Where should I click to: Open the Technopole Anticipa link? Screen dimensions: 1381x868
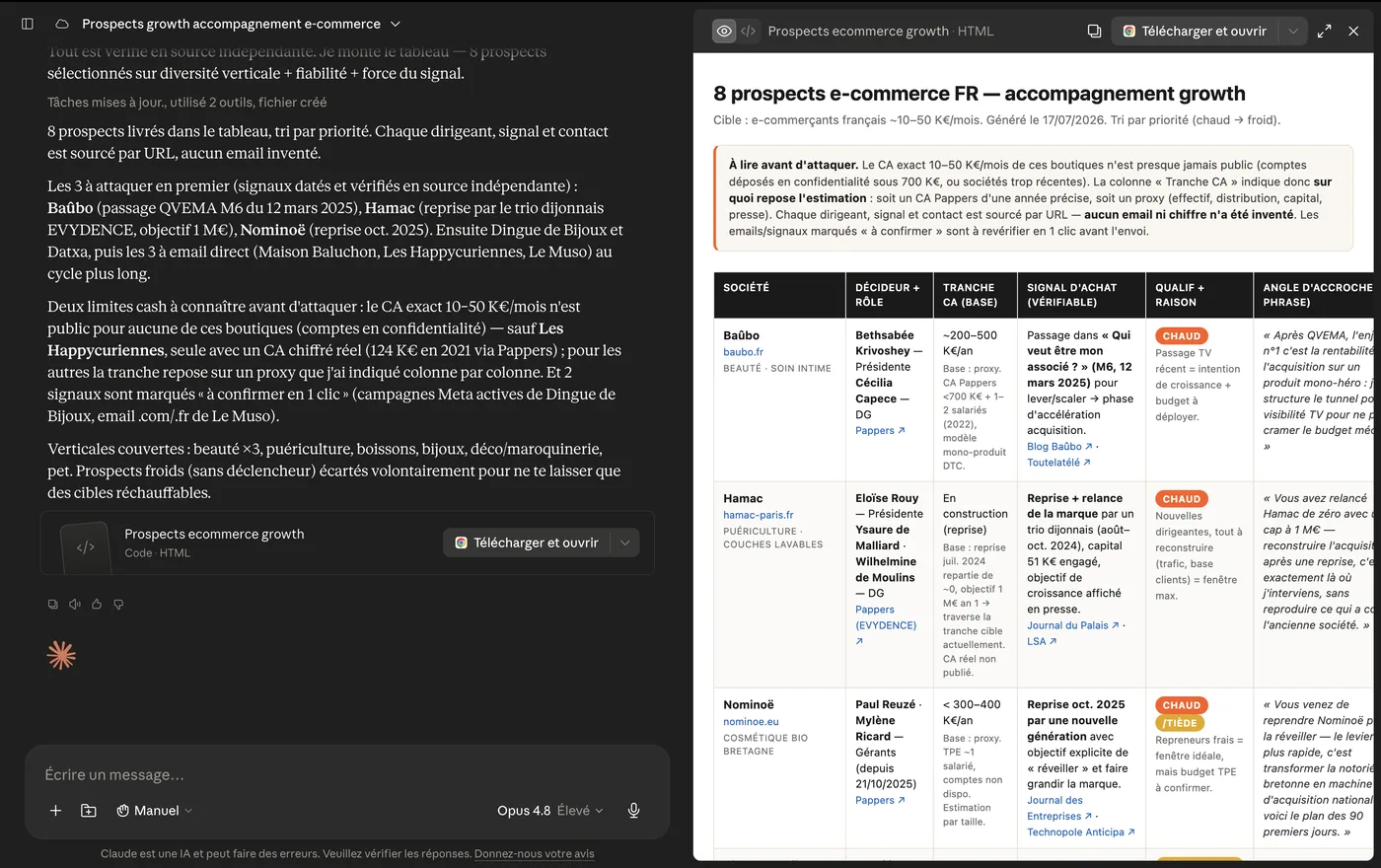point(1081,832)
